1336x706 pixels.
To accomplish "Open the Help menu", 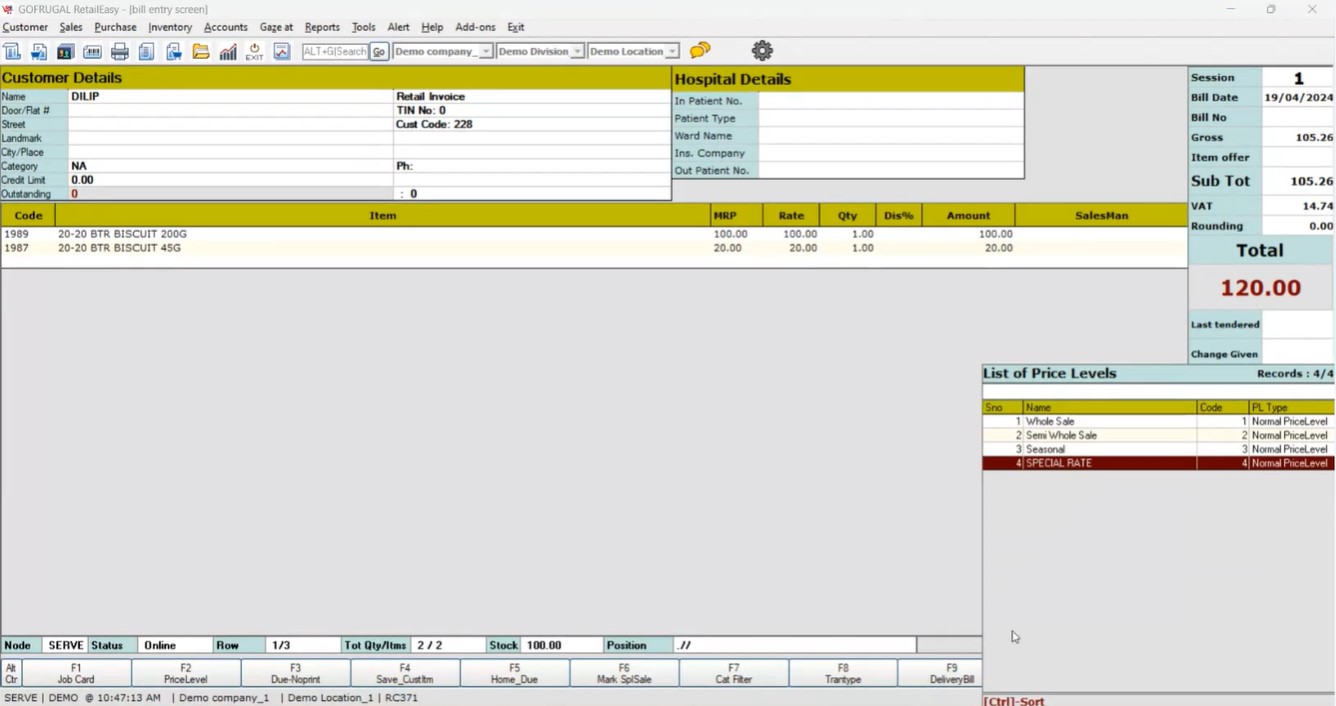I will (432, 27).
